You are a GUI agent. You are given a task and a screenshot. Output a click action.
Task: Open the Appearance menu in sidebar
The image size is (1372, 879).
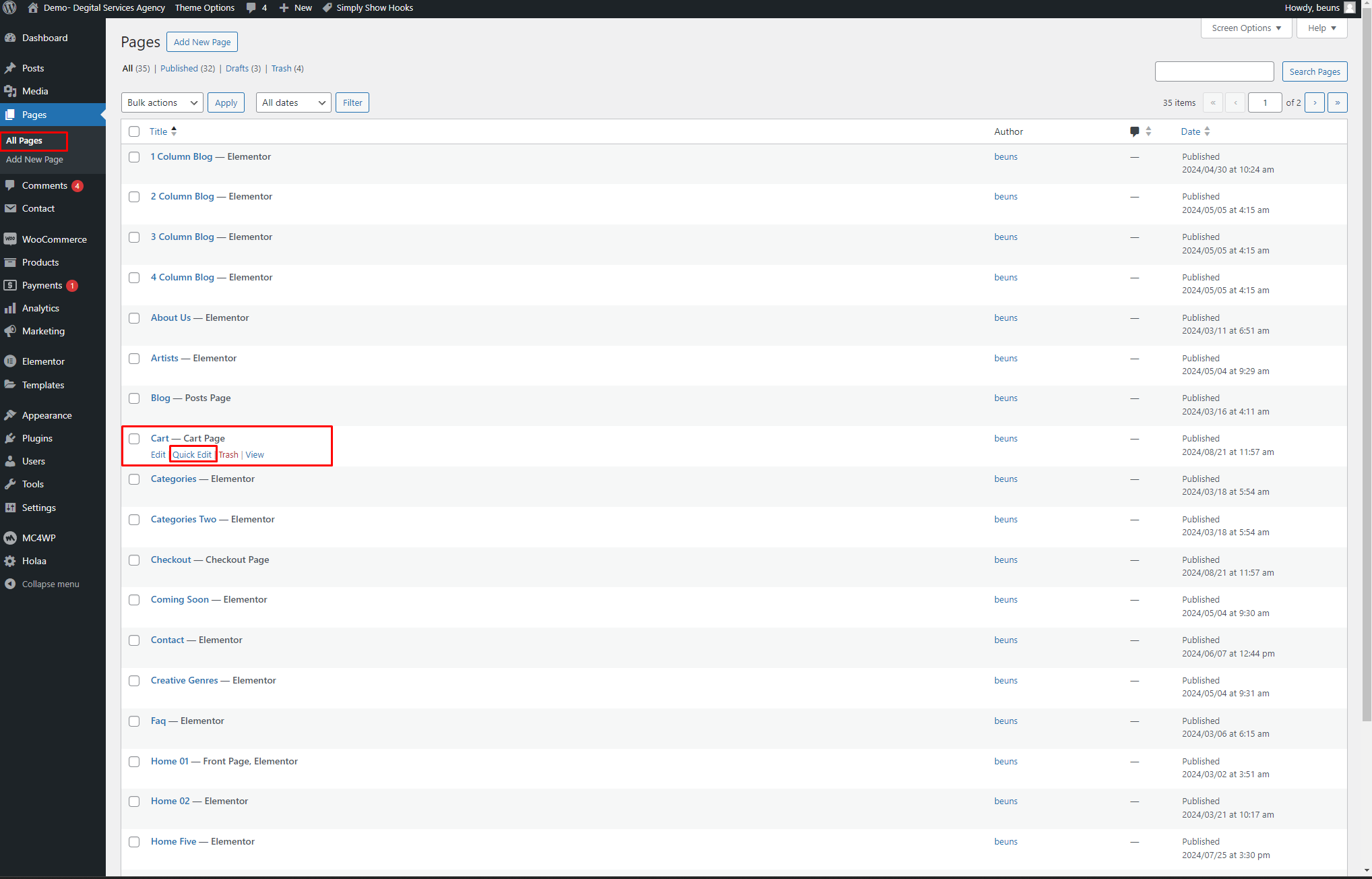tap(46, 415)
